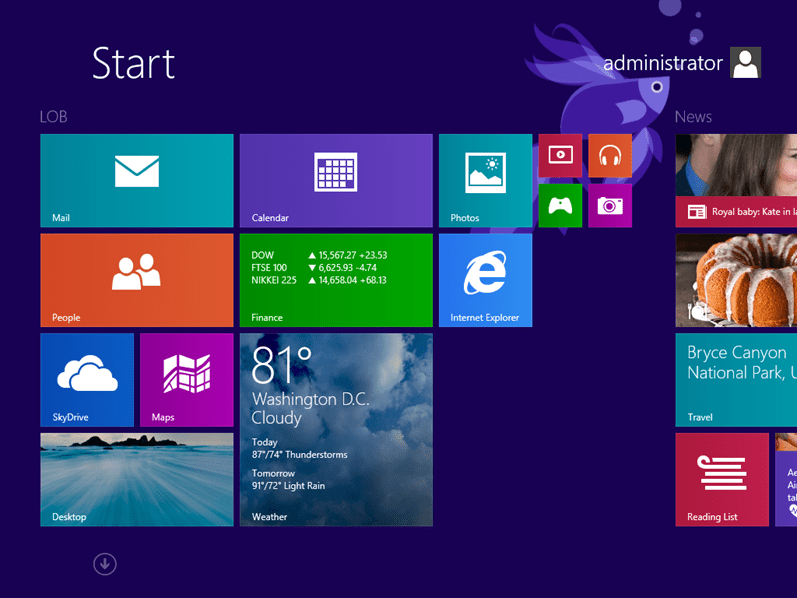
Task: Select the News group heading
Action: pos(693,117)
